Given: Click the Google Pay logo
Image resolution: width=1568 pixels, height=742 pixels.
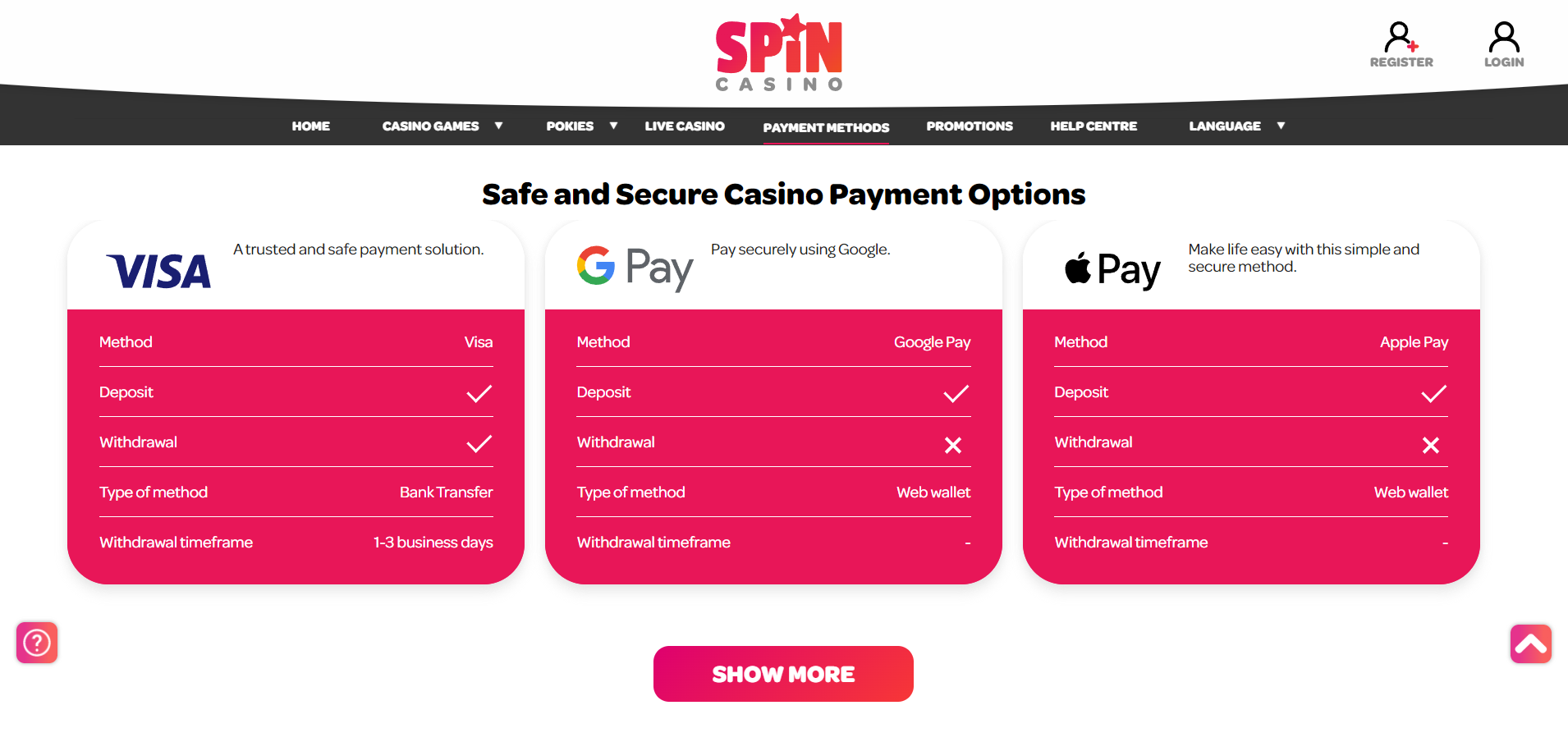Looking at the screenshot, I should (635, 268).
